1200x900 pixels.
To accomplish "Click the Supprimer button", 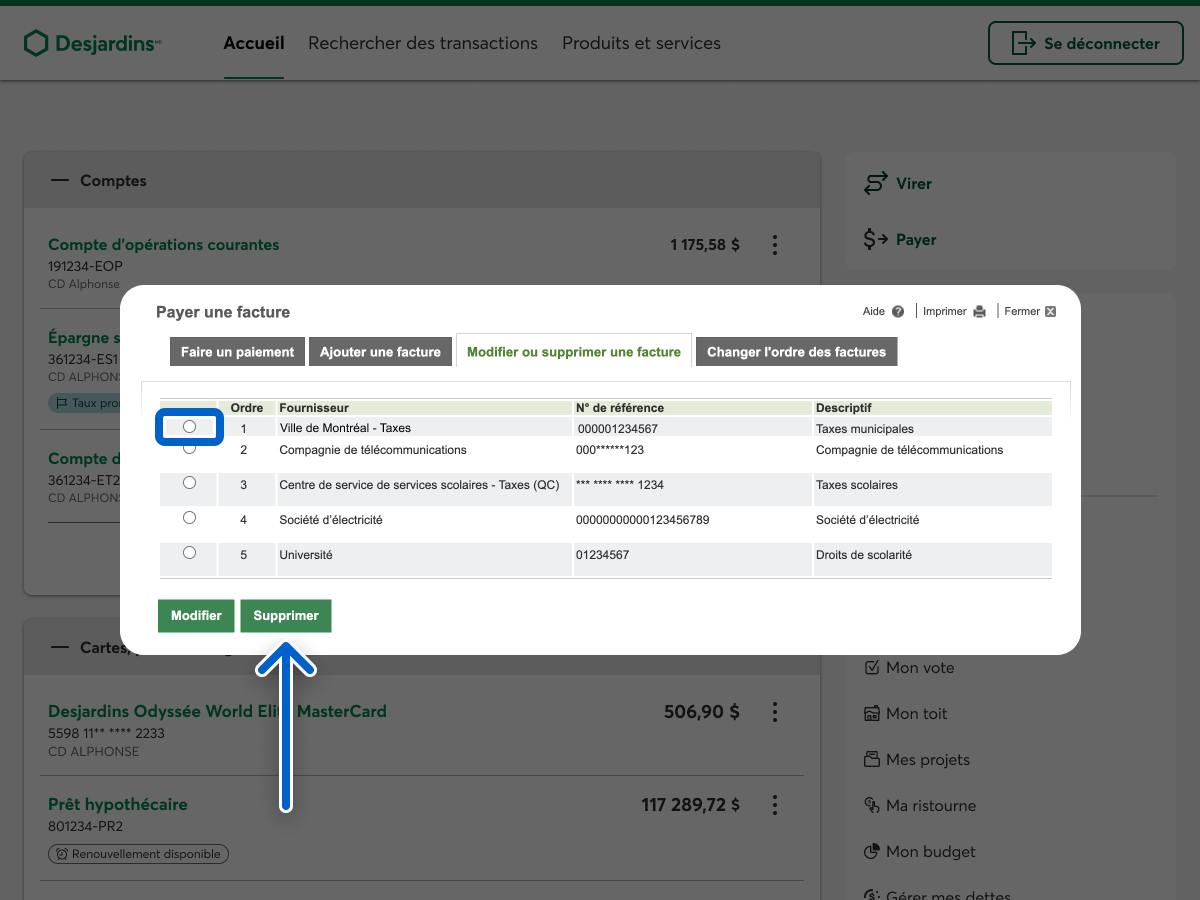I will (x=286, y=616).
